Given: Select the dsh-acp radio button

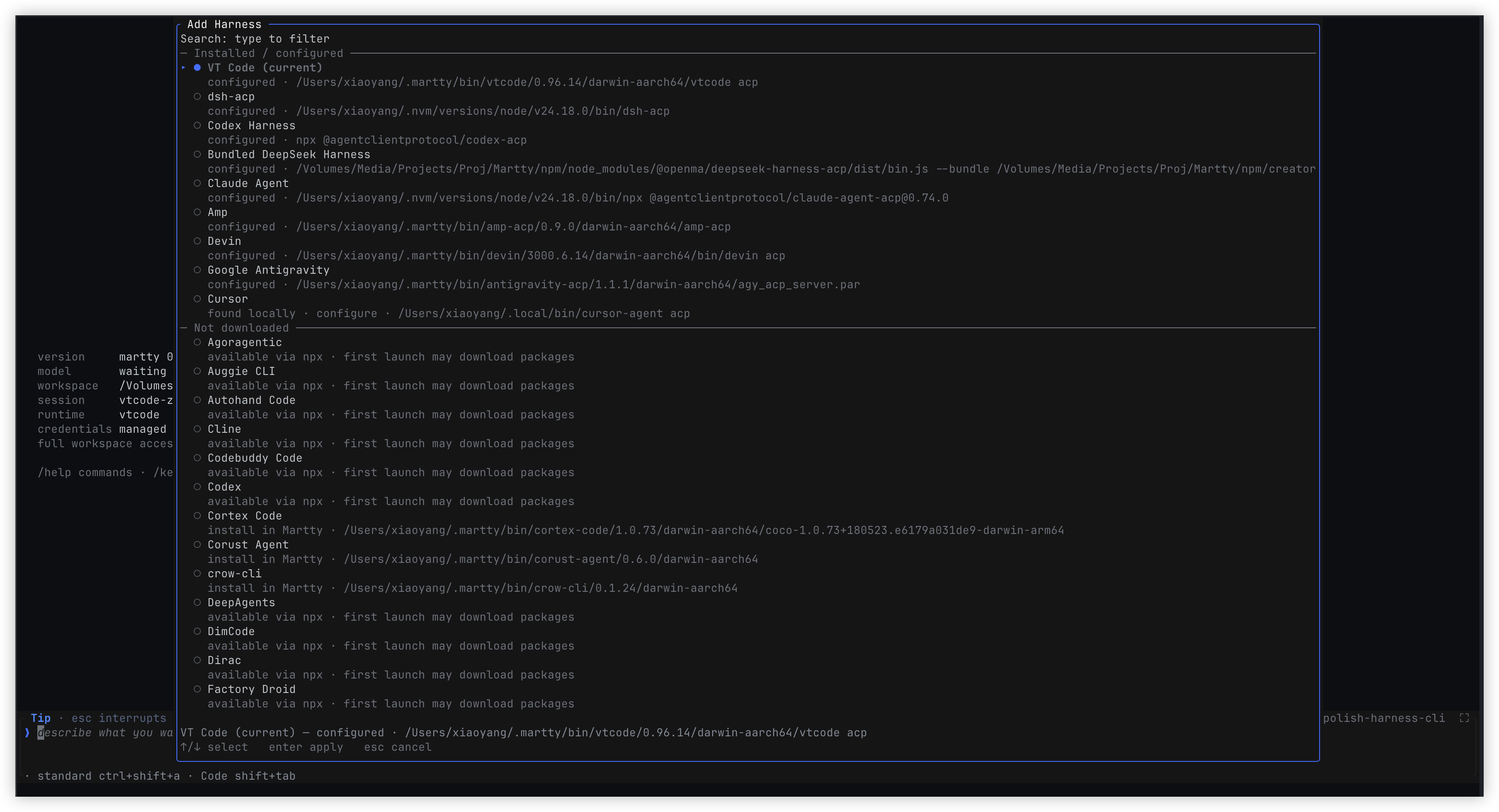Looking at the screenshot, I should click(x=197, y=97).
